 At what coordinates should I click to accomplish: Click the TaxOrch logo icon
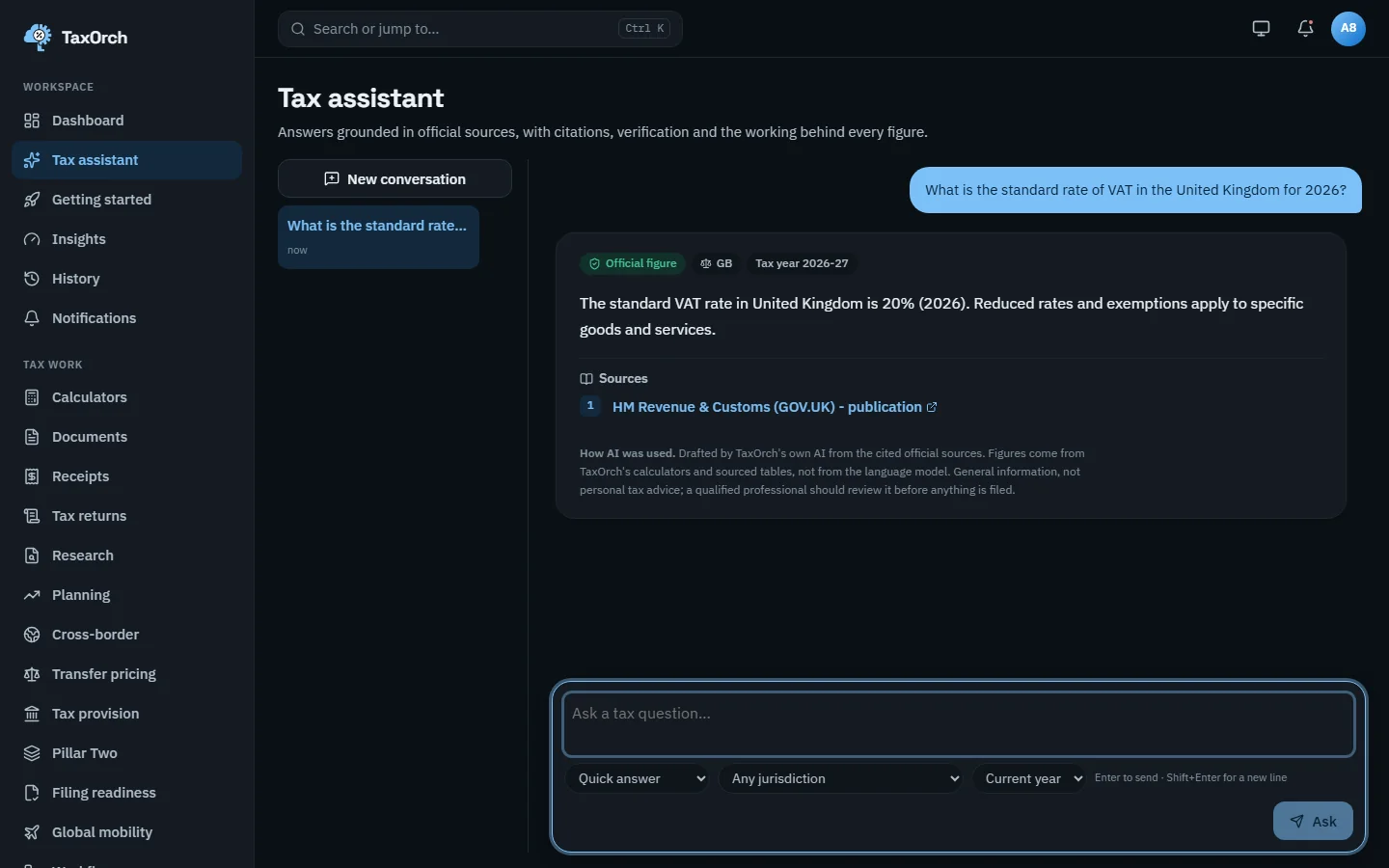point(38,37)
